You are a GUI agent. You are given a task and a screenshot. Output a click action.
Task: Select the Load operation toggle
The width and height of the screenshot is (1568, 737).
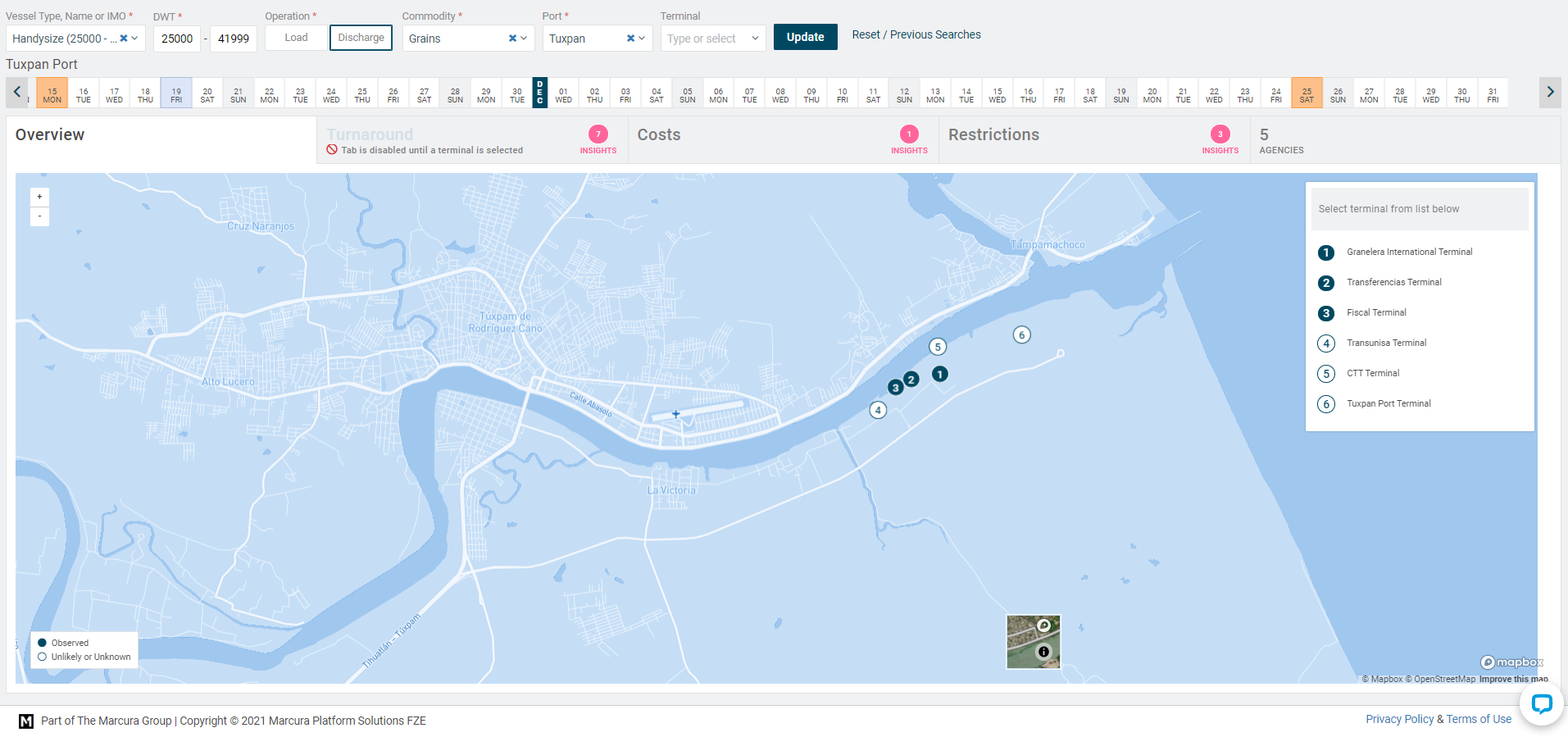click(x=296, y=38)
